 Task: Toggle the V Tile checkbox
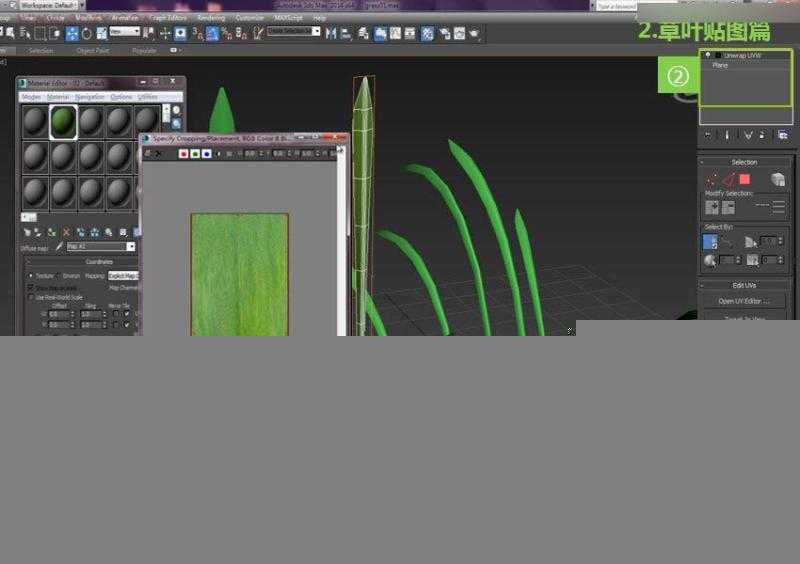[127, 325]
